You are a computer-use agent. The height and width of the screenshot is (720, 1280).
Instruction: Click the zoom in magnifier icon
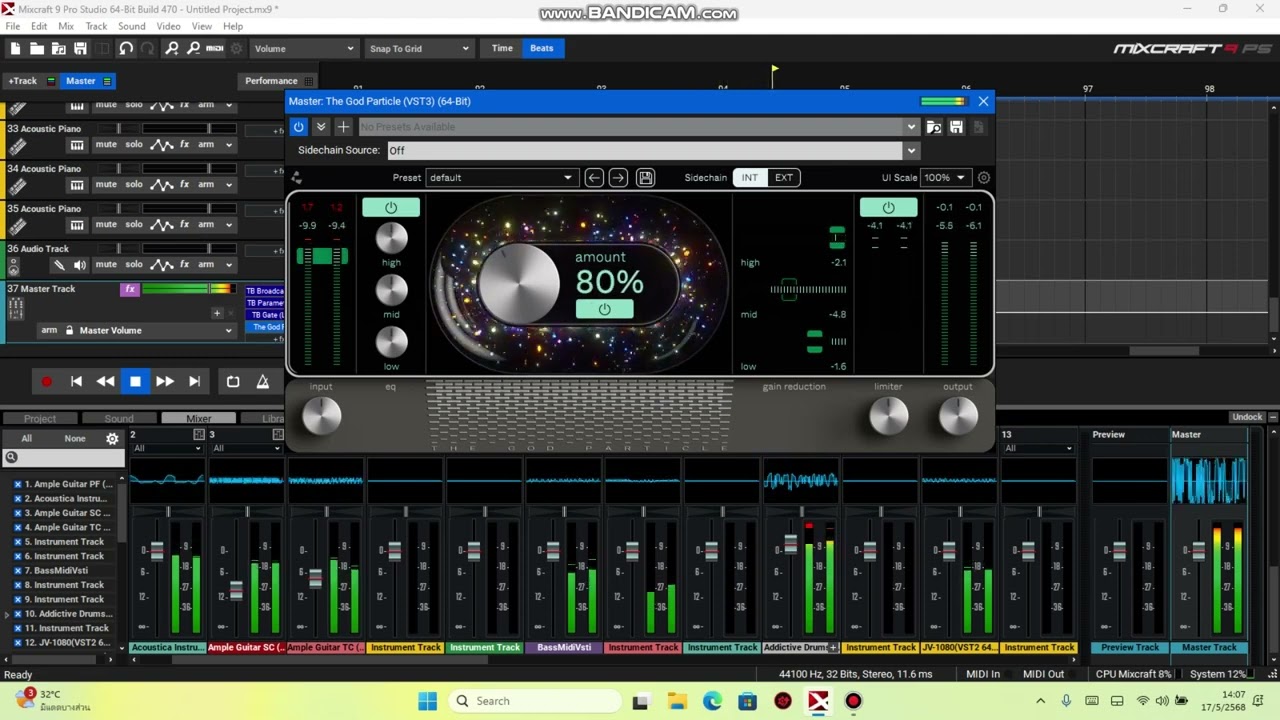[x=171, y=48]
